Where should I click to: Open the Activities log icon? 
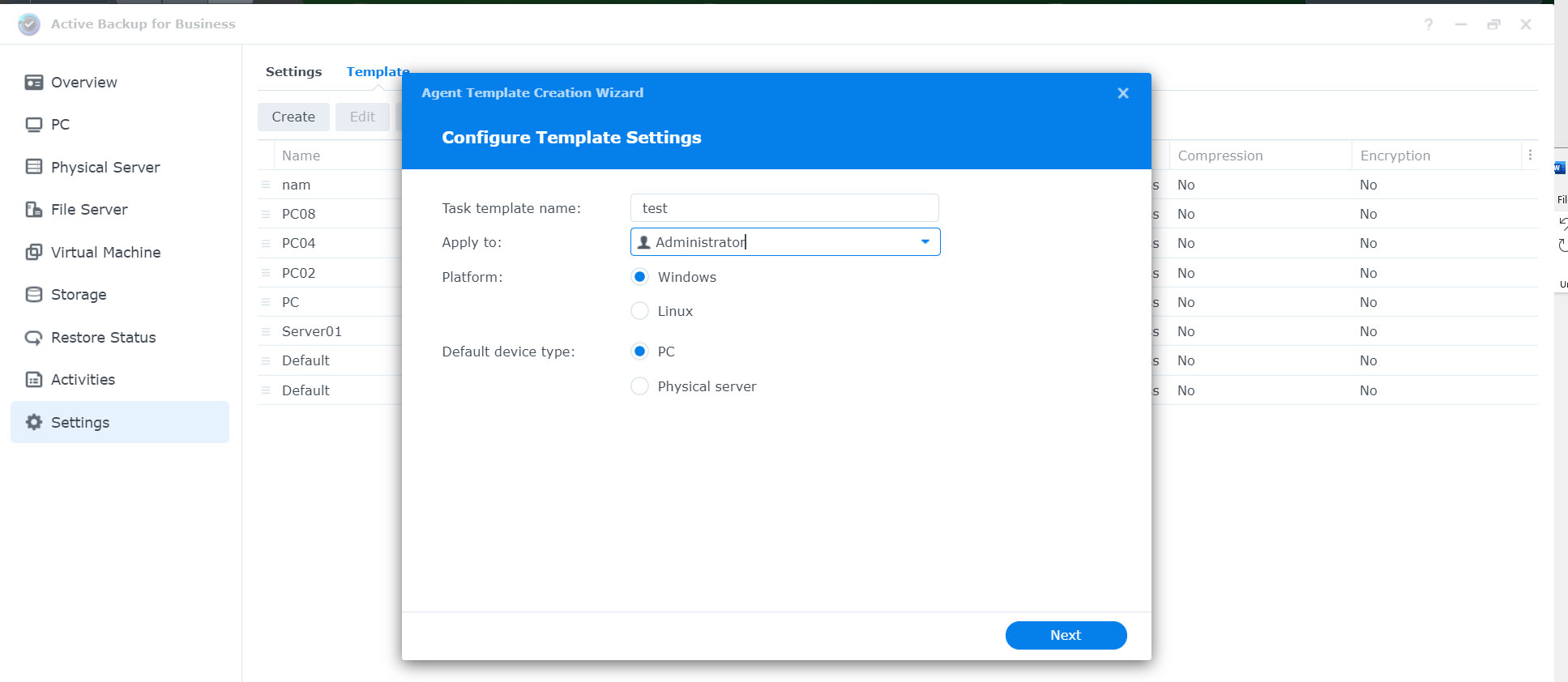(x=33, y=379)
